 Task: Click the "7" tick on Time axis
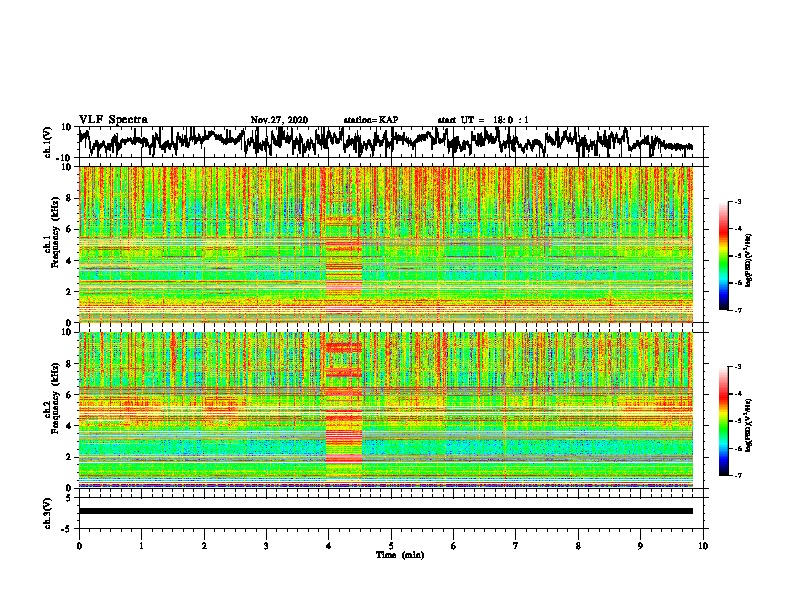pos(516,546)
